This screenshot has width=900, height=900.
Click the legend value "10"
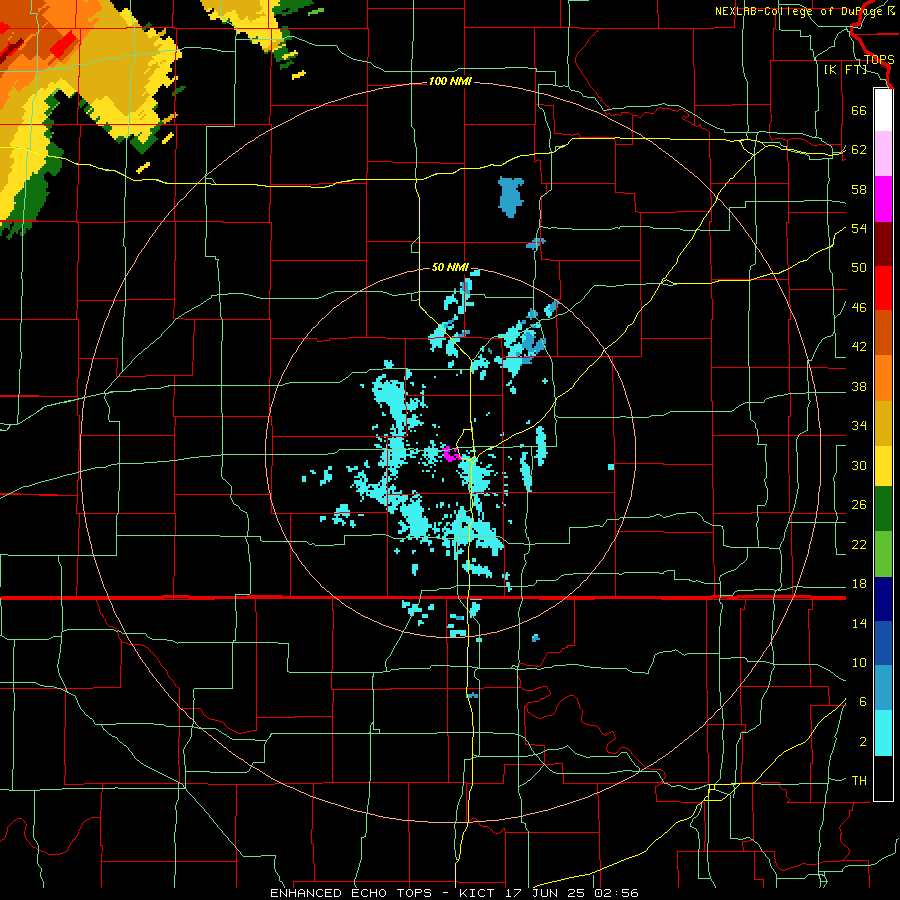click(859, 663)
